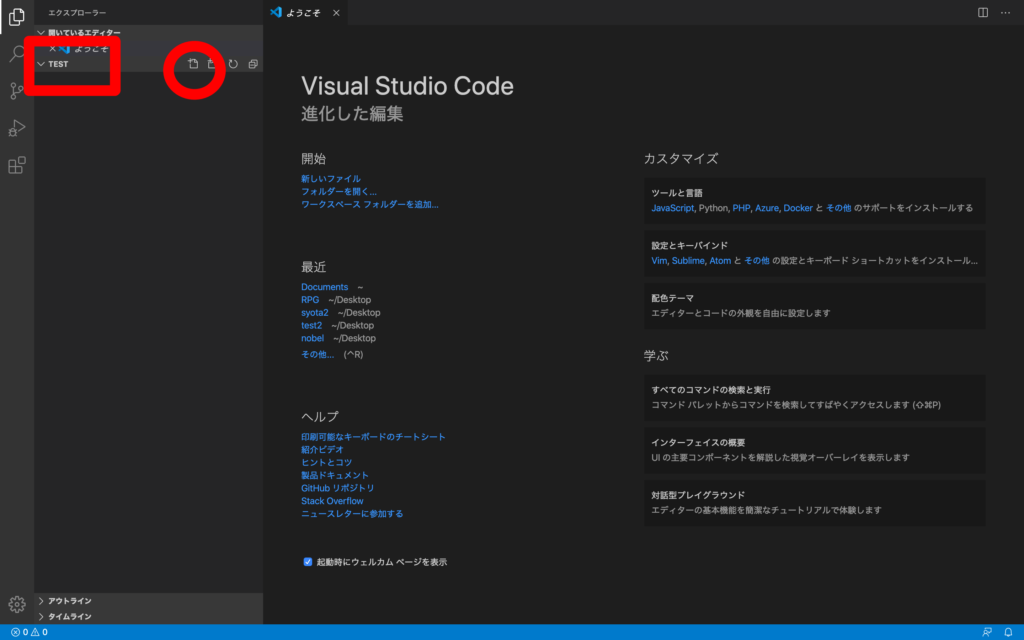Expand the タイムライン section
The image size is (1024, 640).
click(149, 616)
